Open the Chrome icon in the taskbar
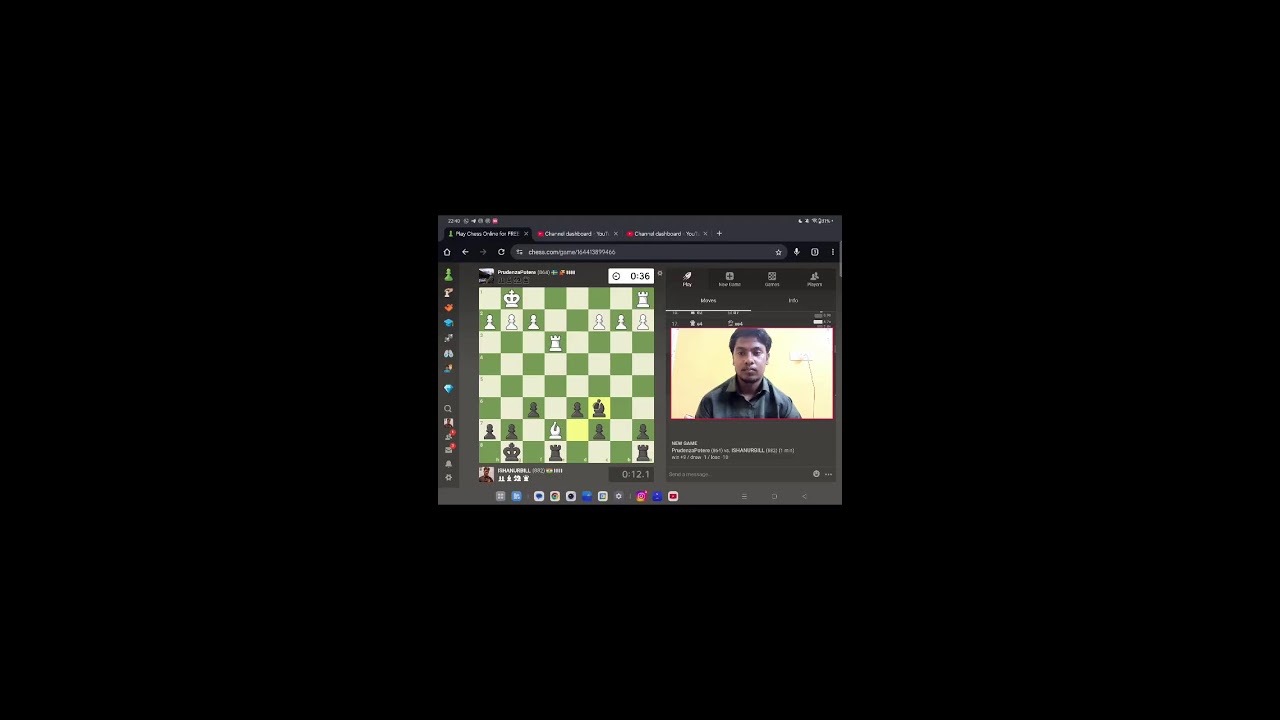Screen dimensions: 1280x720 click(x=555, y=496)
